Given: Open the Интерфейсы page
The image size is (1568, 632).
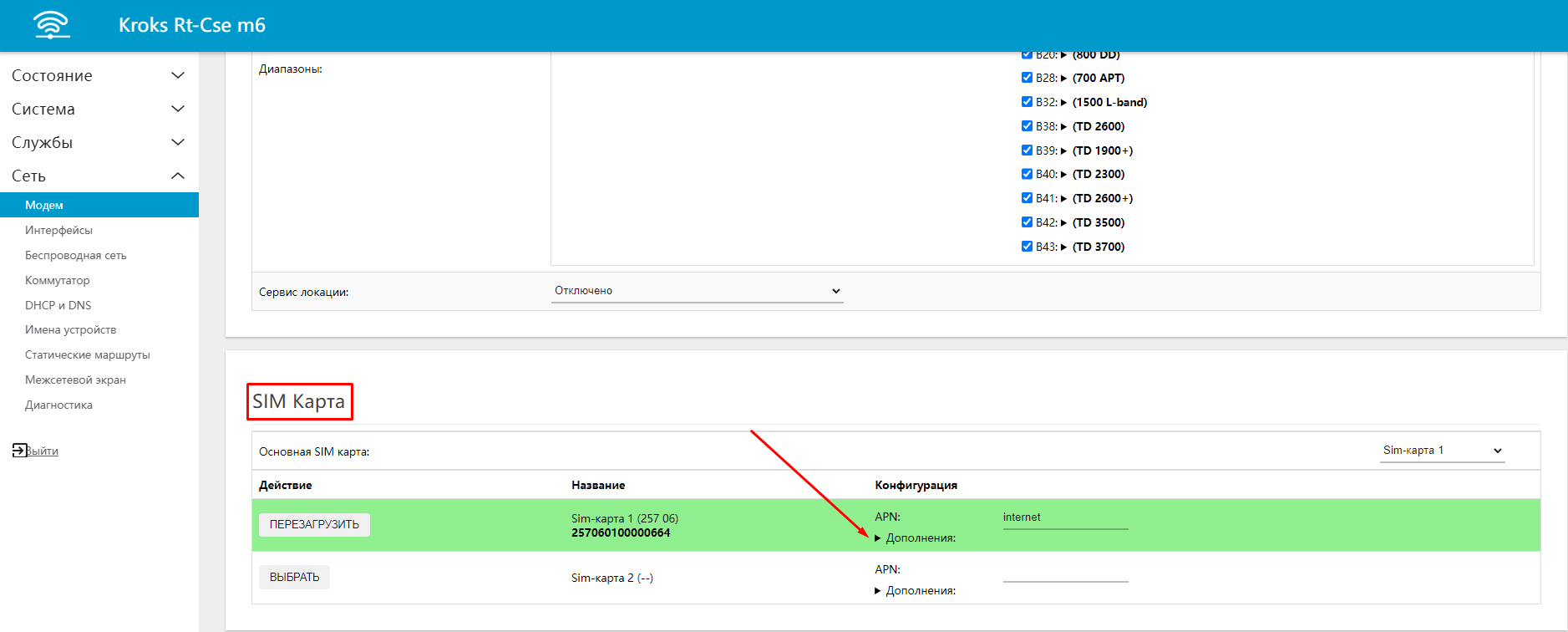Looking at the screenshot, I should pos(58,230).
